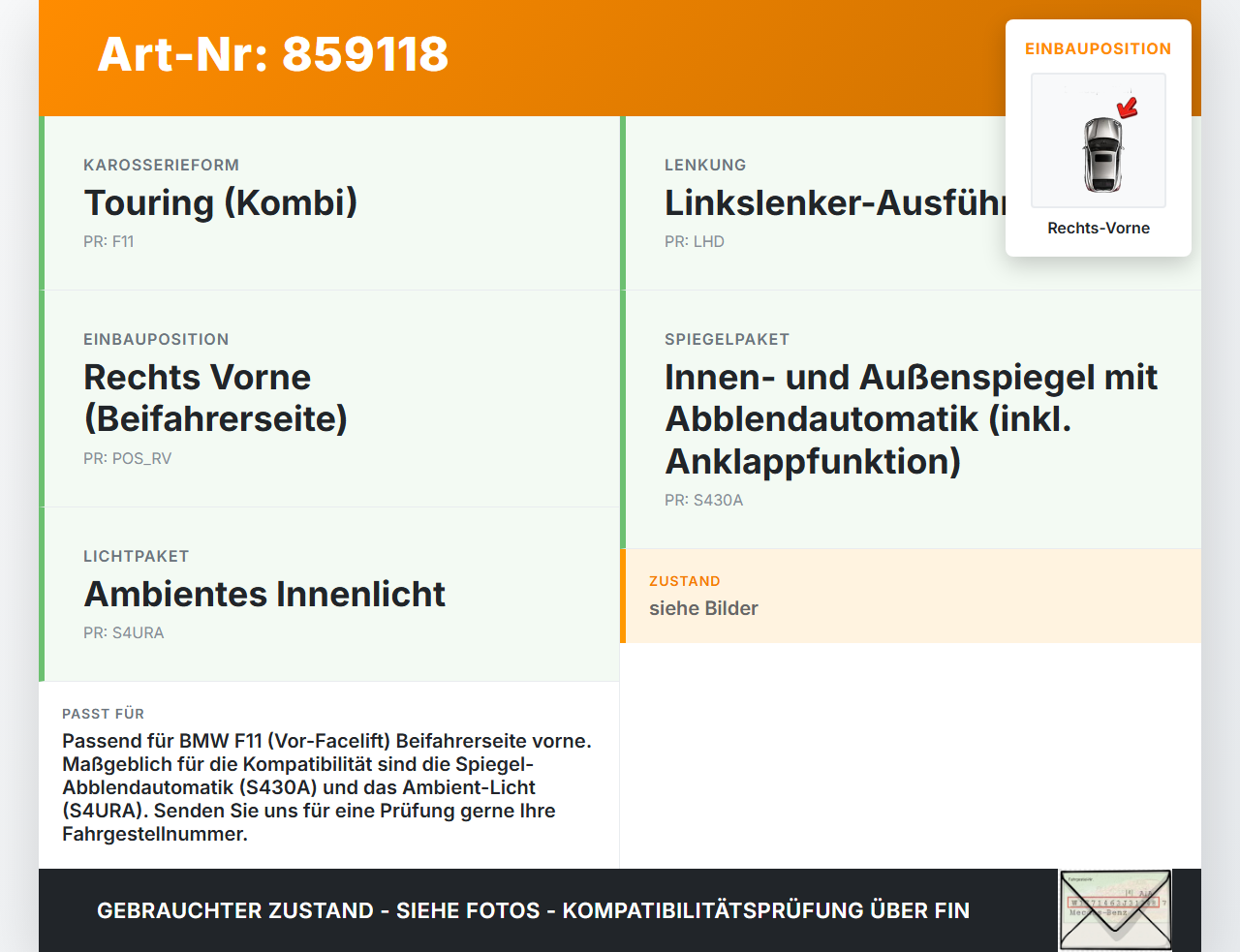Open the envelope document thumbnail
The height and width of the screenshot is (952, 1240).
(x=1115, y=910)
